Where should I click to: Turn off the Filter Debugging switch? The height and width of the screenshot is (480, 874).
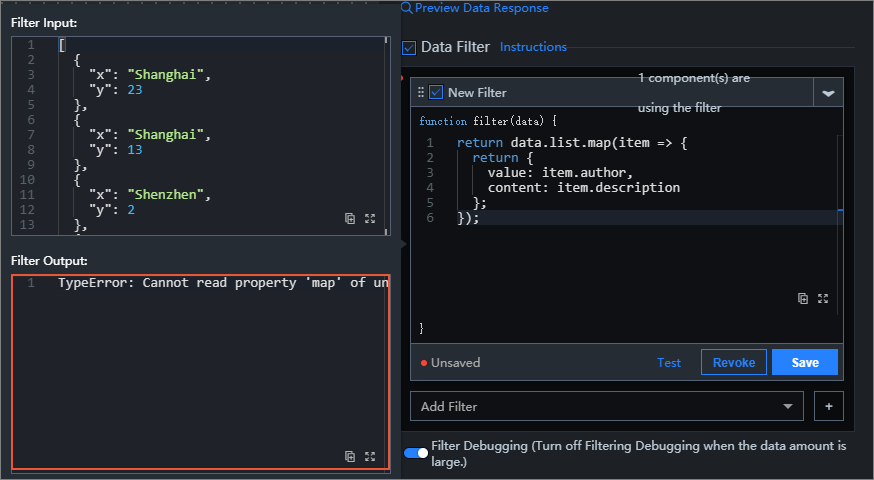pyautogui.click(x=415, y=453)
